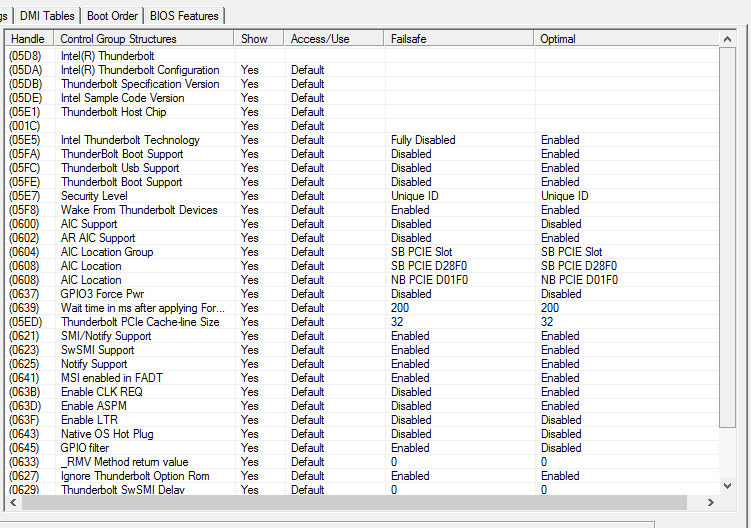Select Enable ASPM entry
Screen dimensions: 751x528
[93, 406]
